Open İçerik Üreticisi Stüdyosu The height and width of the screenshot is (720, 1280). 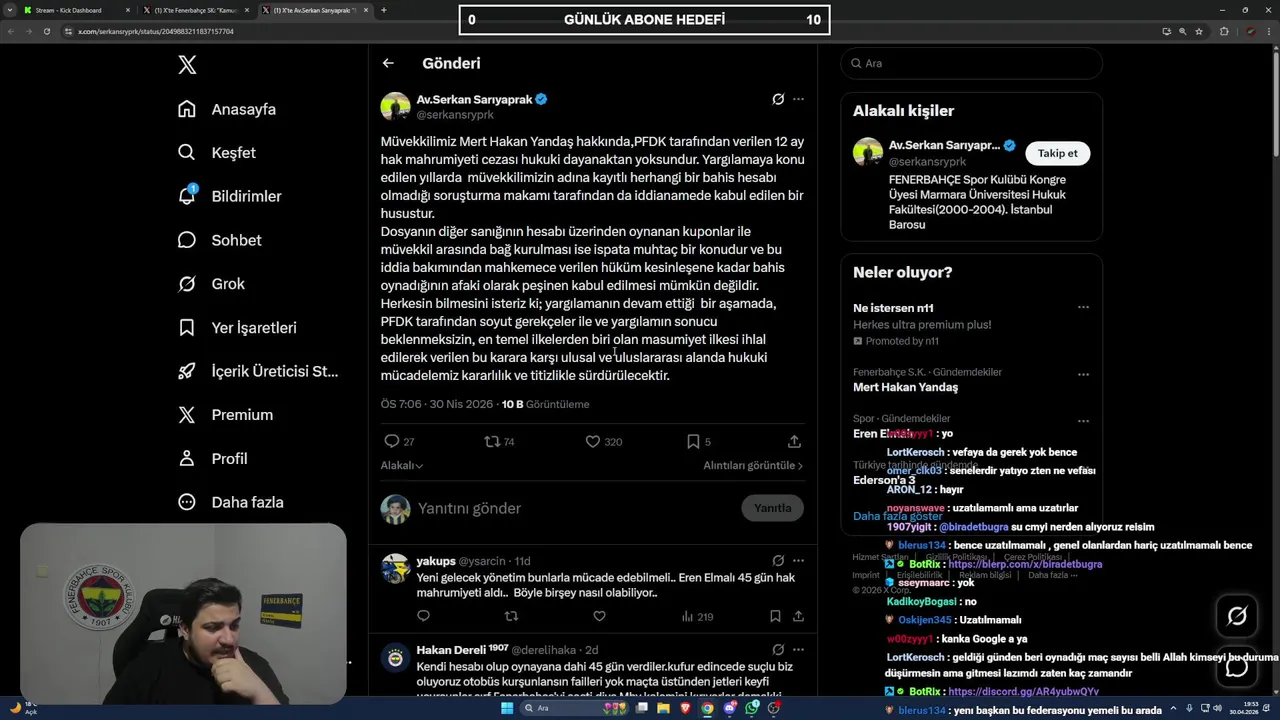(258, 371)
